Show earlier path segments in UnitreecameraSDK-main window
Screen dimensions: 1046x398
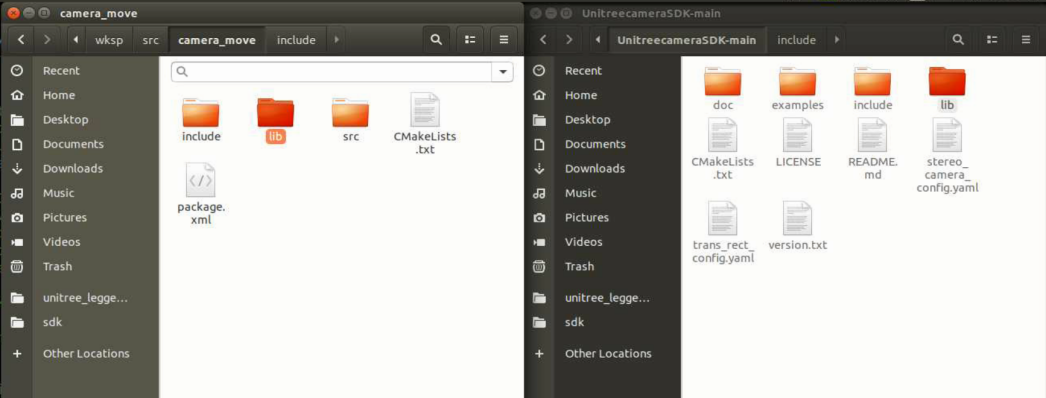click(x=598, y=40)
